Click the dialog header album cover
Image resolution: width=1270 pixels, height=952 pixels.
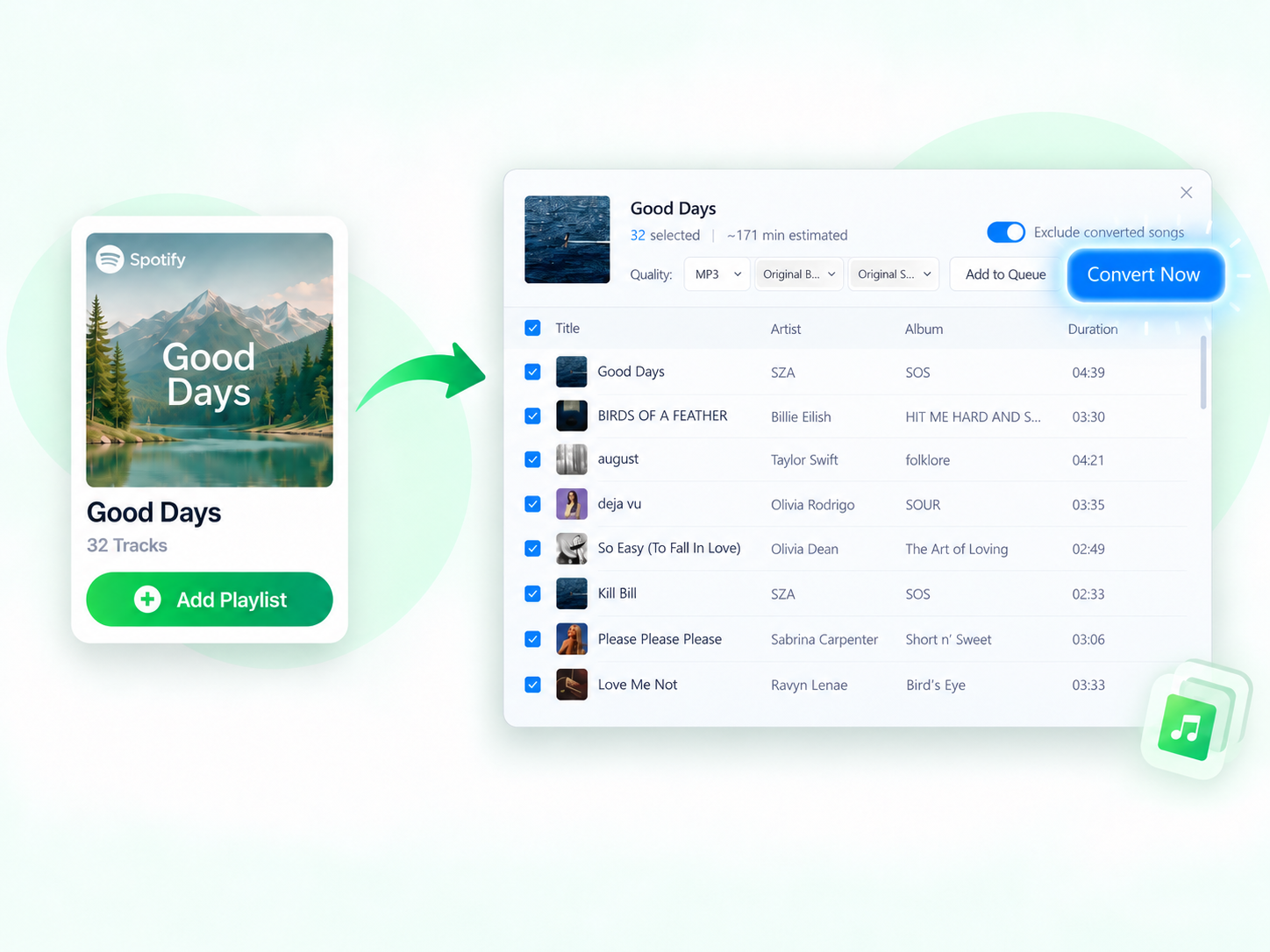pos(567,239)
